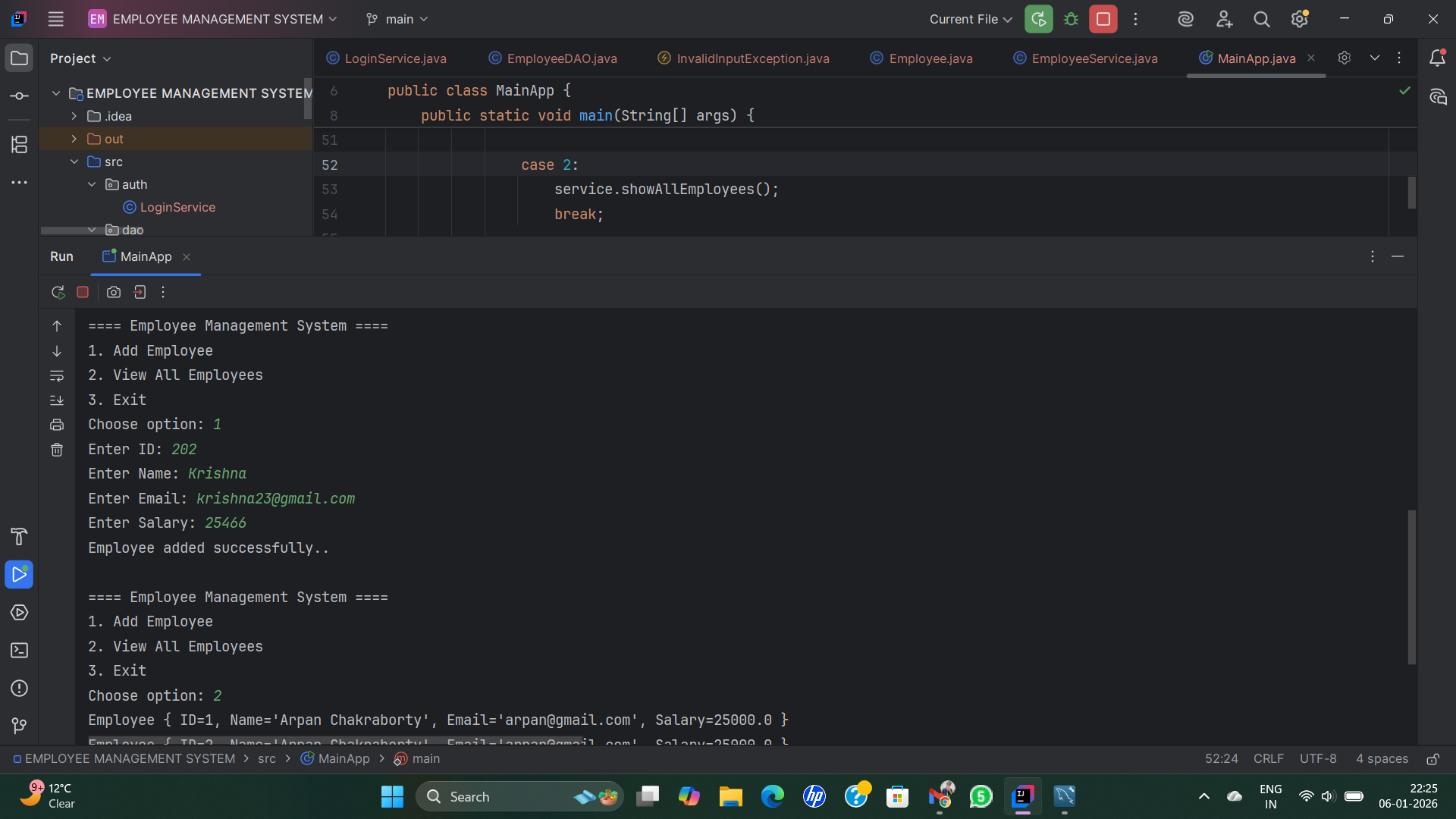Collapse the src folder in Project tree
1456x819 pixels.
click(x=74, y=162)
